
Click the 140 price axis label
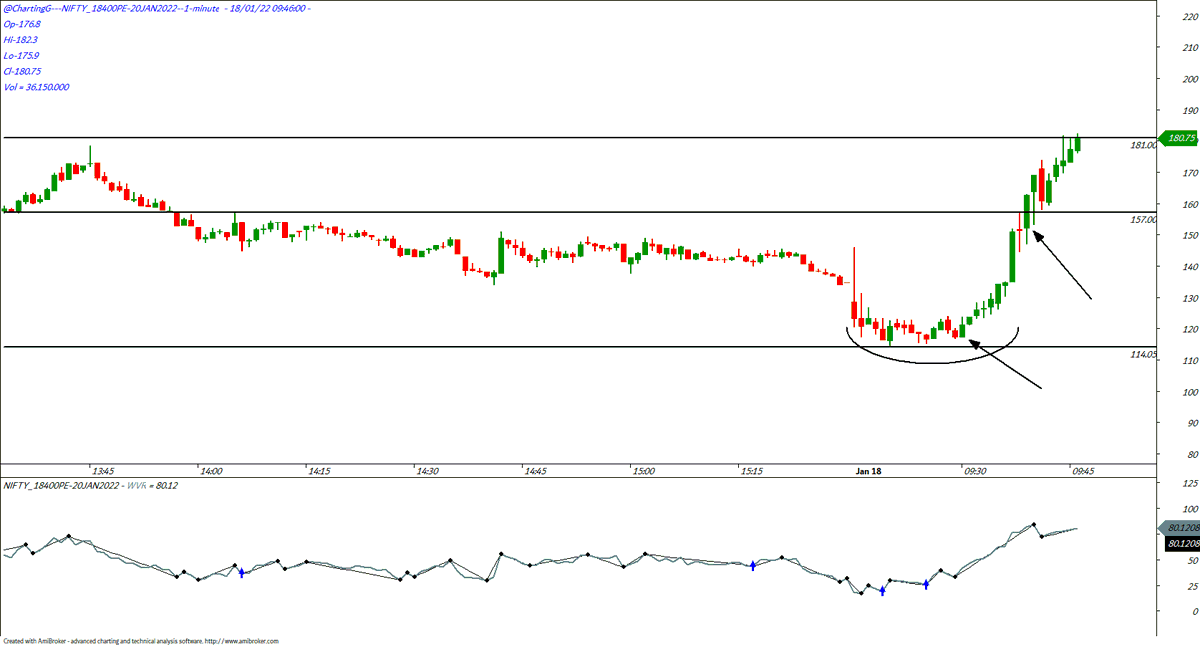[x=1189, y=267]
